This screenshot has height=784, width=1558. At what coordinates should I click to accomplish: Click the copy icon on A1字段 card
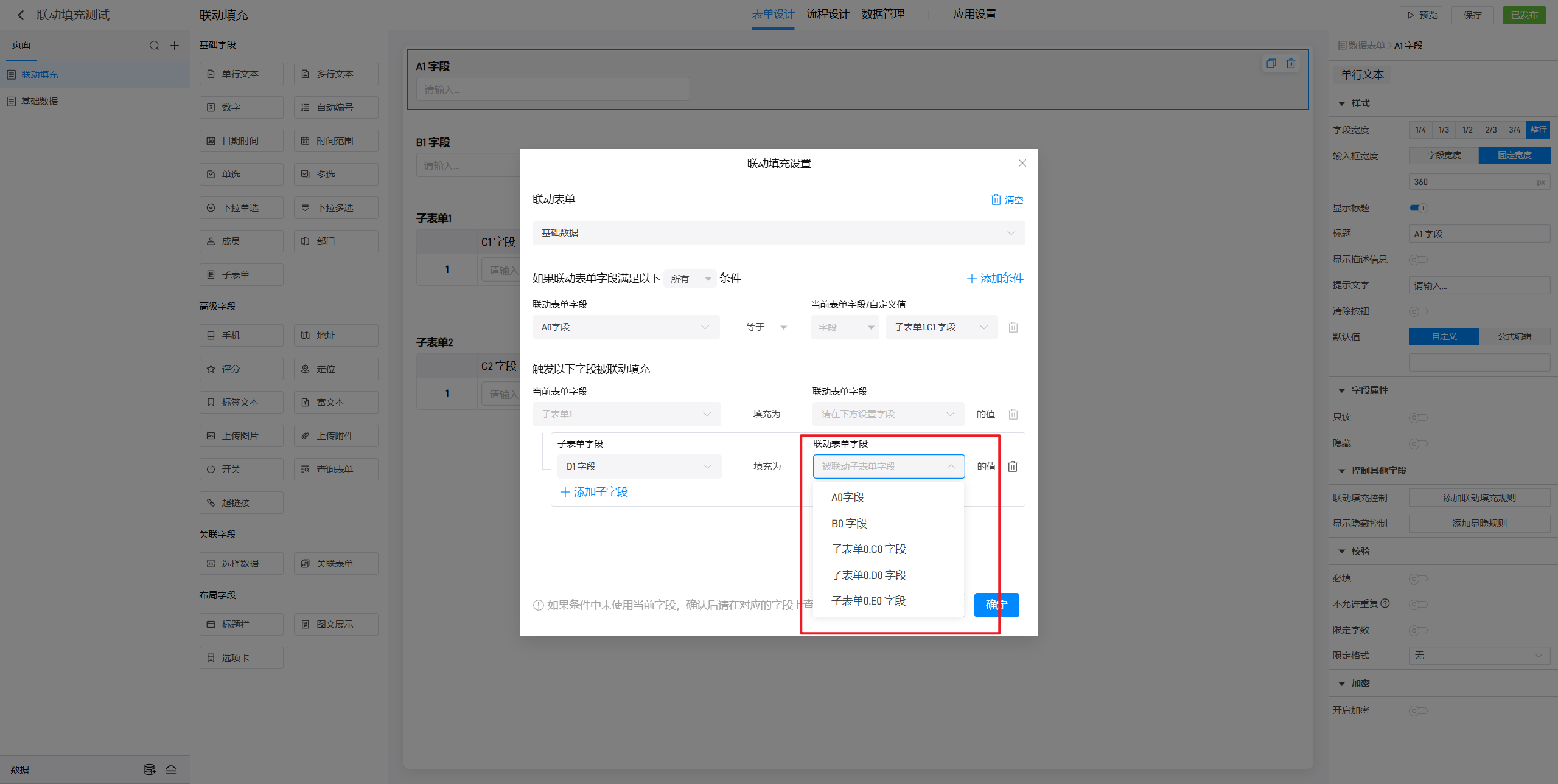pyautogui.click(x=1271, y=63)
